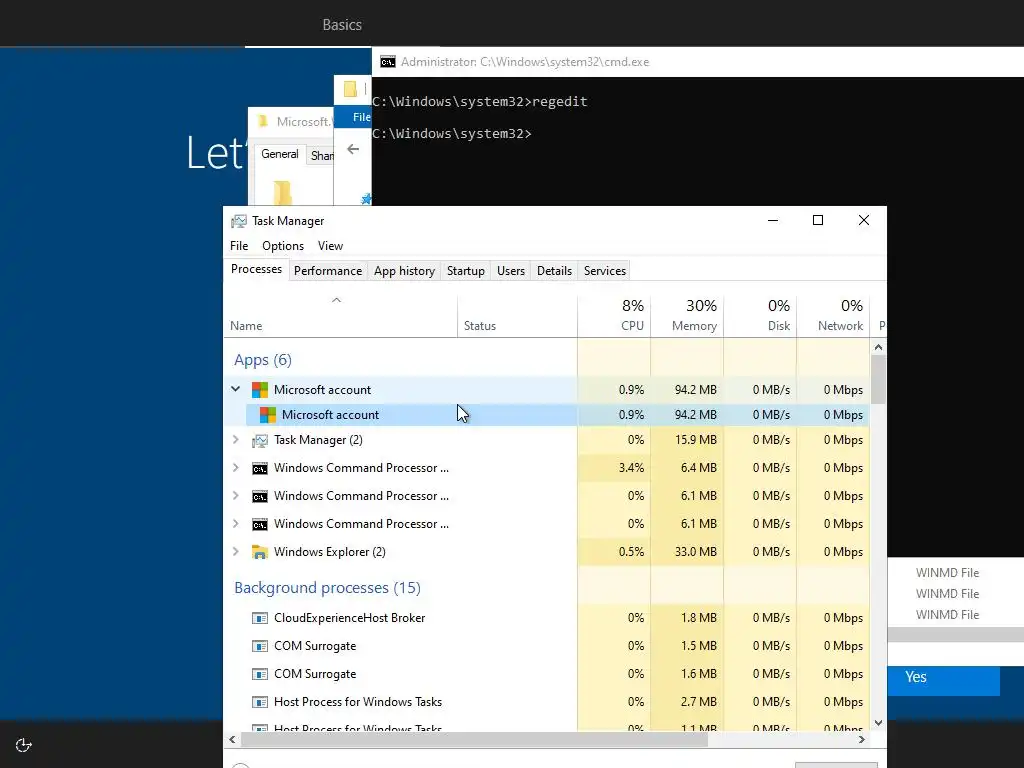Click the Basics heading at the top
Viewport: 1024px width, 768px height.
(342, 25)
